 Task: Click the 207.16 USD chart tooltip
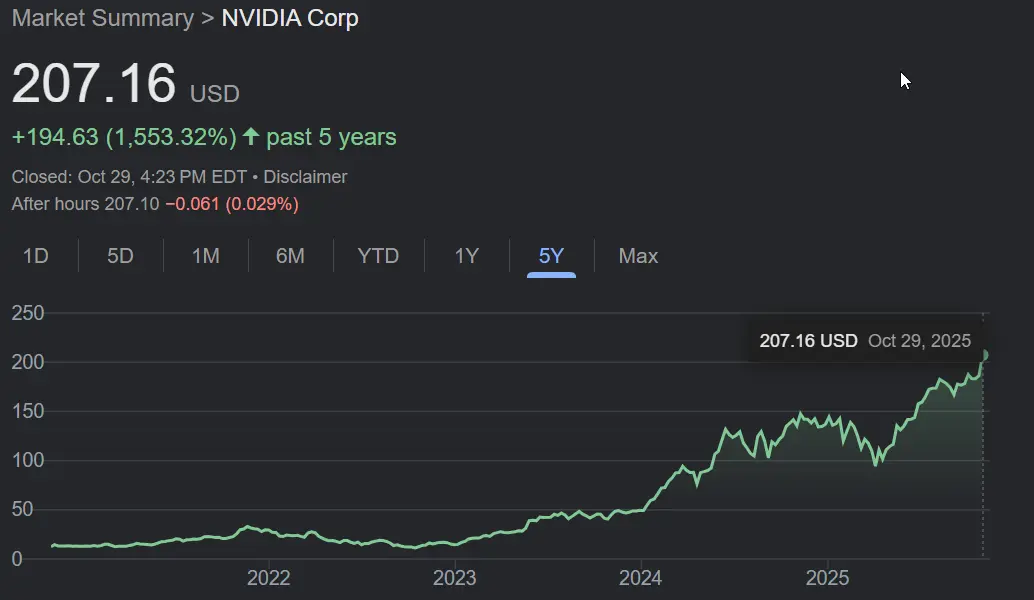click(x=865, y=340)
